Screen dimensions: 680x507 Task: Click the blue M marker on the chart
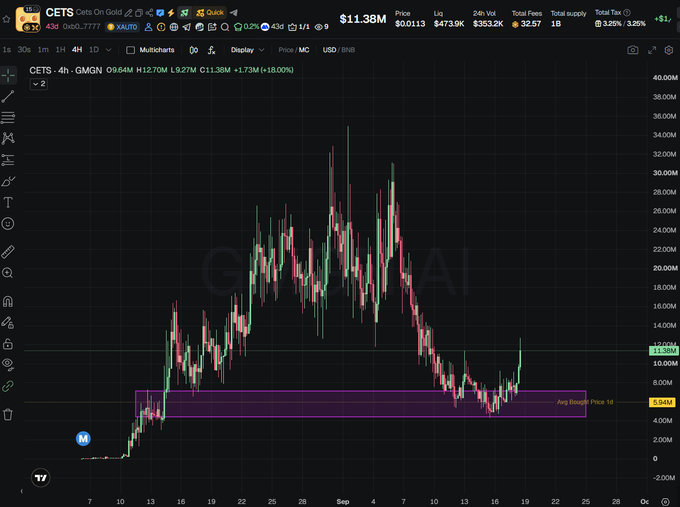click(x=83, y=438)
